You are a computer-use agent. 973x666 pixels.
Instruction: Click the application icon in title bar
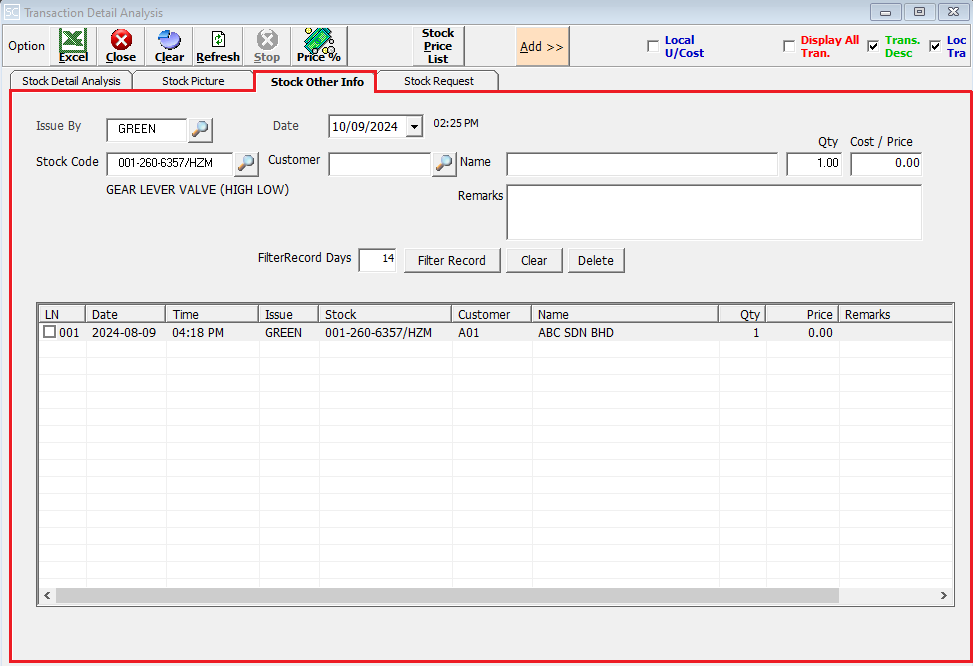12,12
